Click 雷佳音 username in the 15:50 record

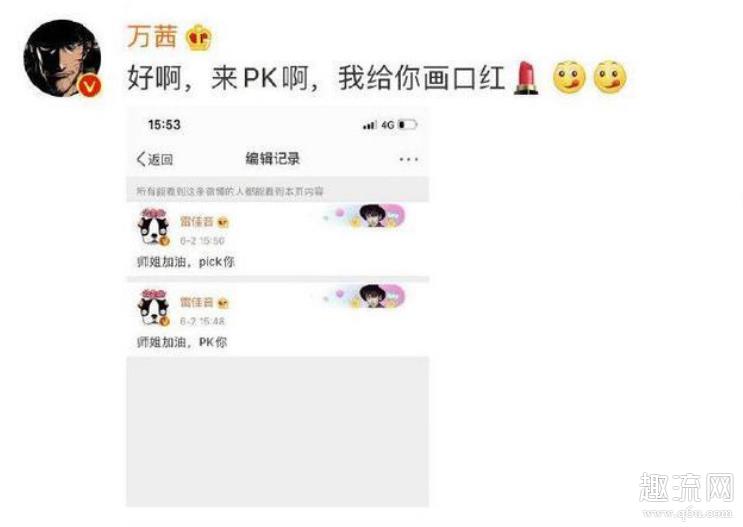coord(197,221)
